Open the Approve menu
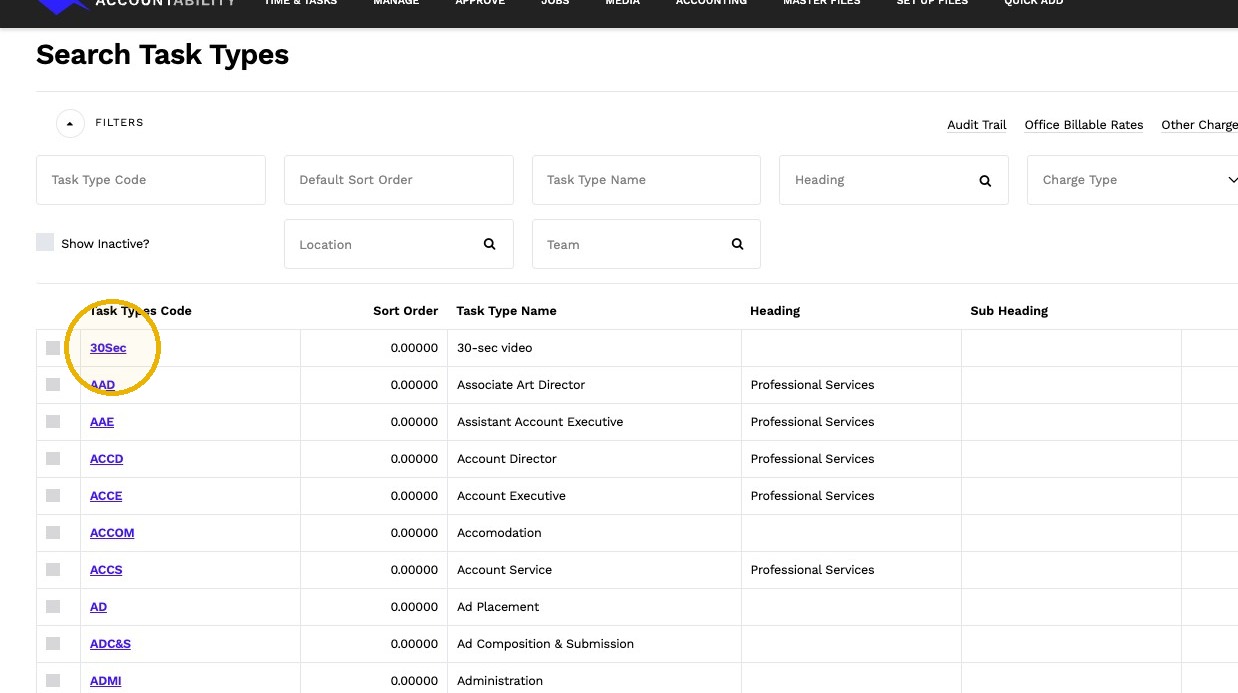Viewport: 1238px width, 693px height. (x=480, y=3)
